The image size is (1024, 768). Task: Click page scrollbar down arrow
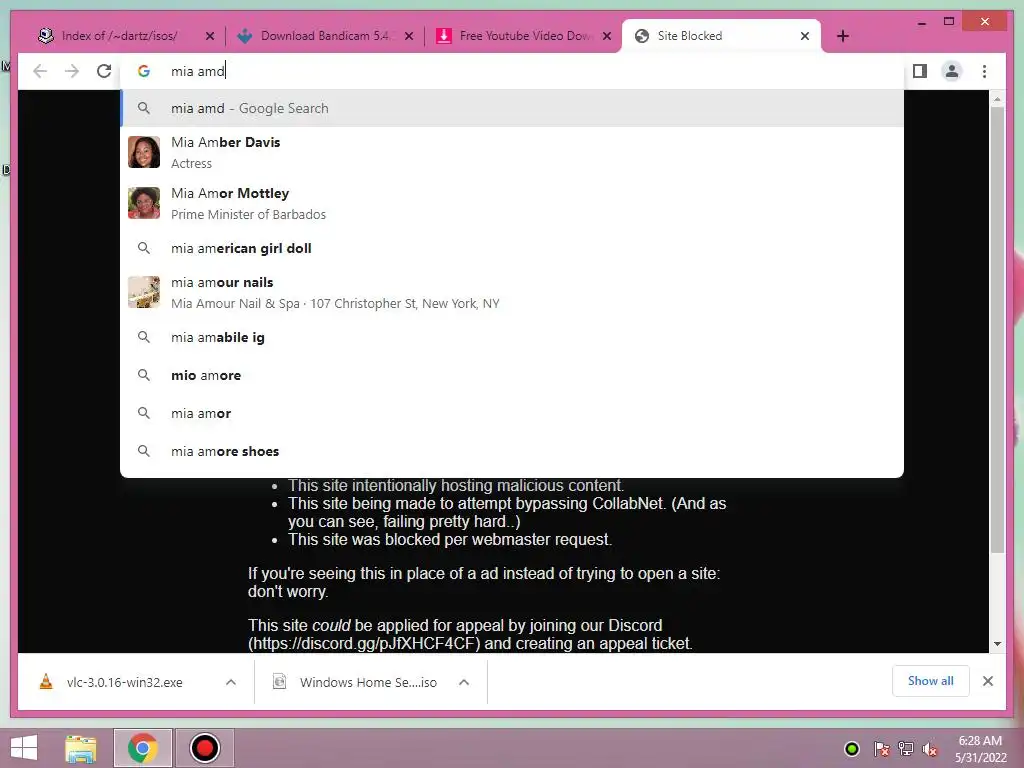pyautogui.click(x=997, y=644)
